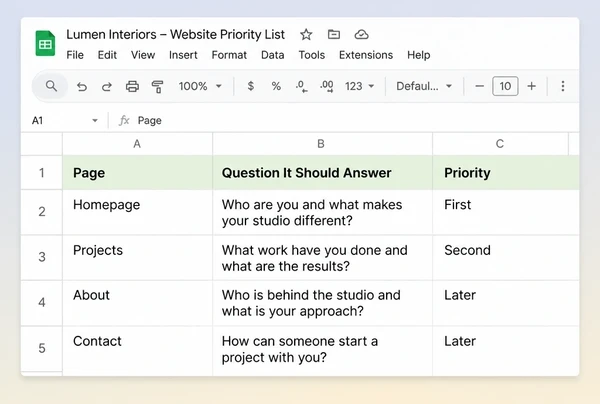Select the About cell
Screen dimensions: 600x404
[137, 303]
